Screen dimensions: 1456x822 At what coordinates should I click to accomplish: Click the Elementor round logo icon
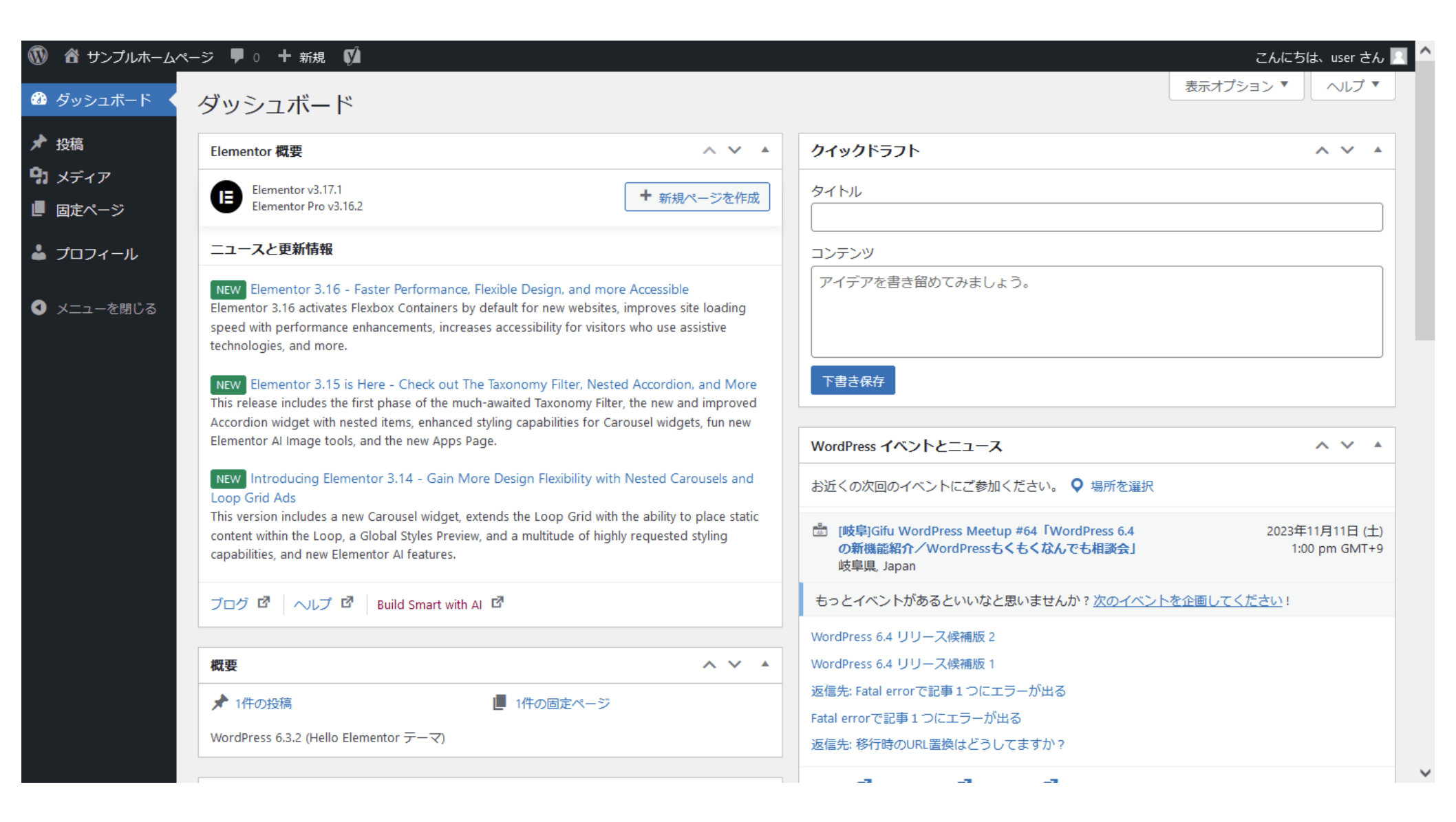click(x=226, y=197)
